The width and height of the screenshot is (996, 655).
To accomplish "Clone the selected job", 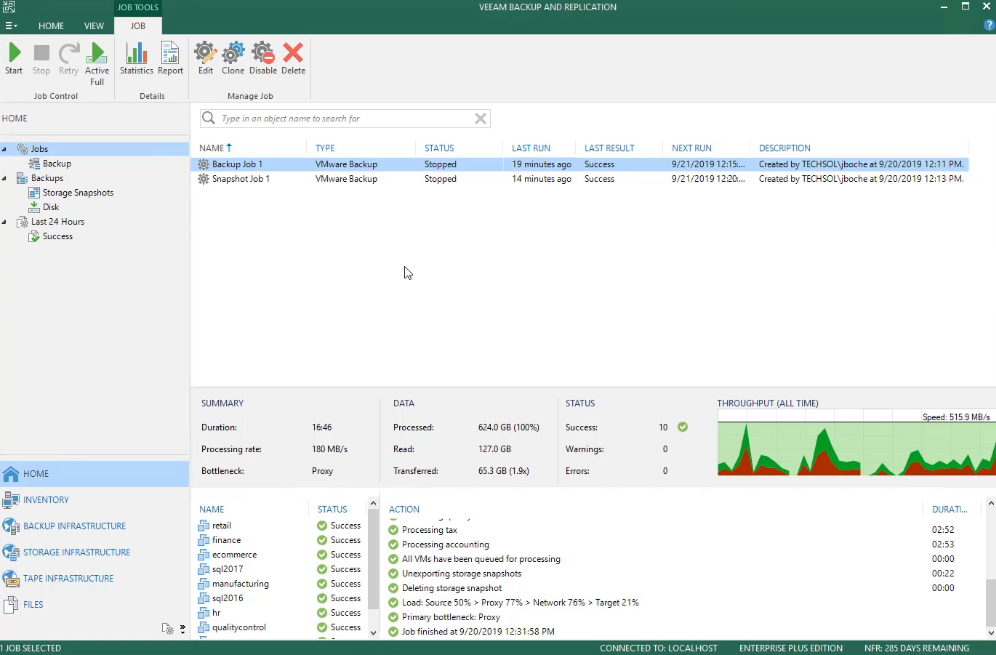I will tap(232, 58).
